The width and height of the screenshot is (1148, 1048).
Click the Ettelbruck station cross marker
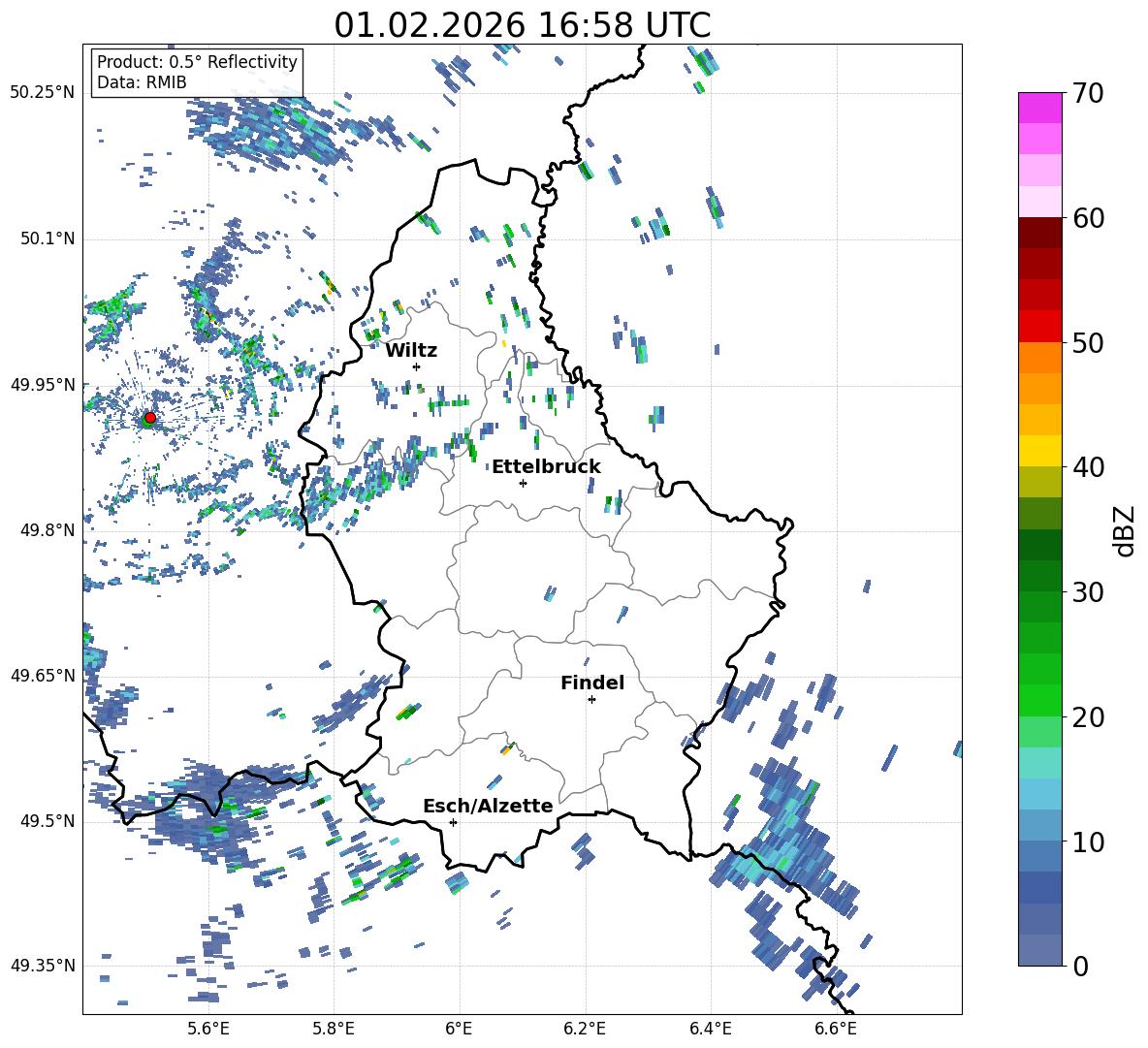click(x=523, y=483)
